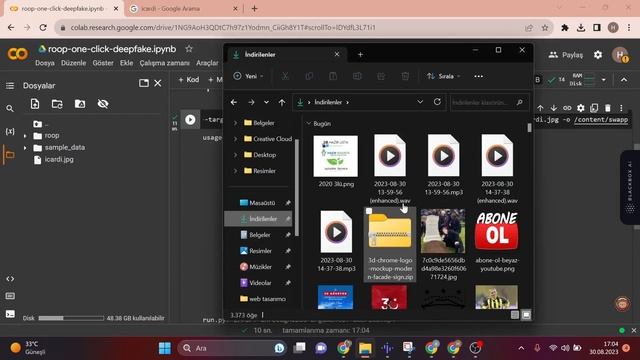Open Colab search sidebar icon

[10, 109]
